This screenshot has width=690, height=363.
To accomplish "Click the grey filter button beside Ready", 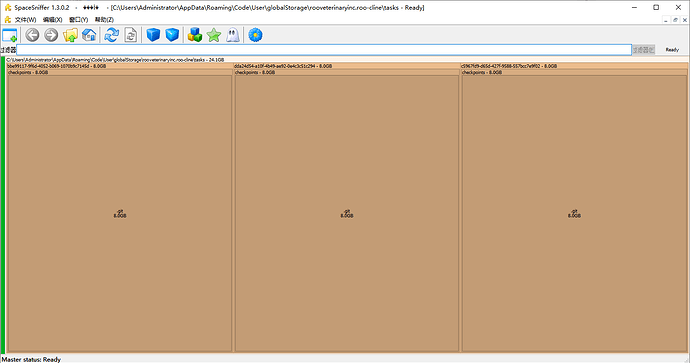I will point(643,50).
